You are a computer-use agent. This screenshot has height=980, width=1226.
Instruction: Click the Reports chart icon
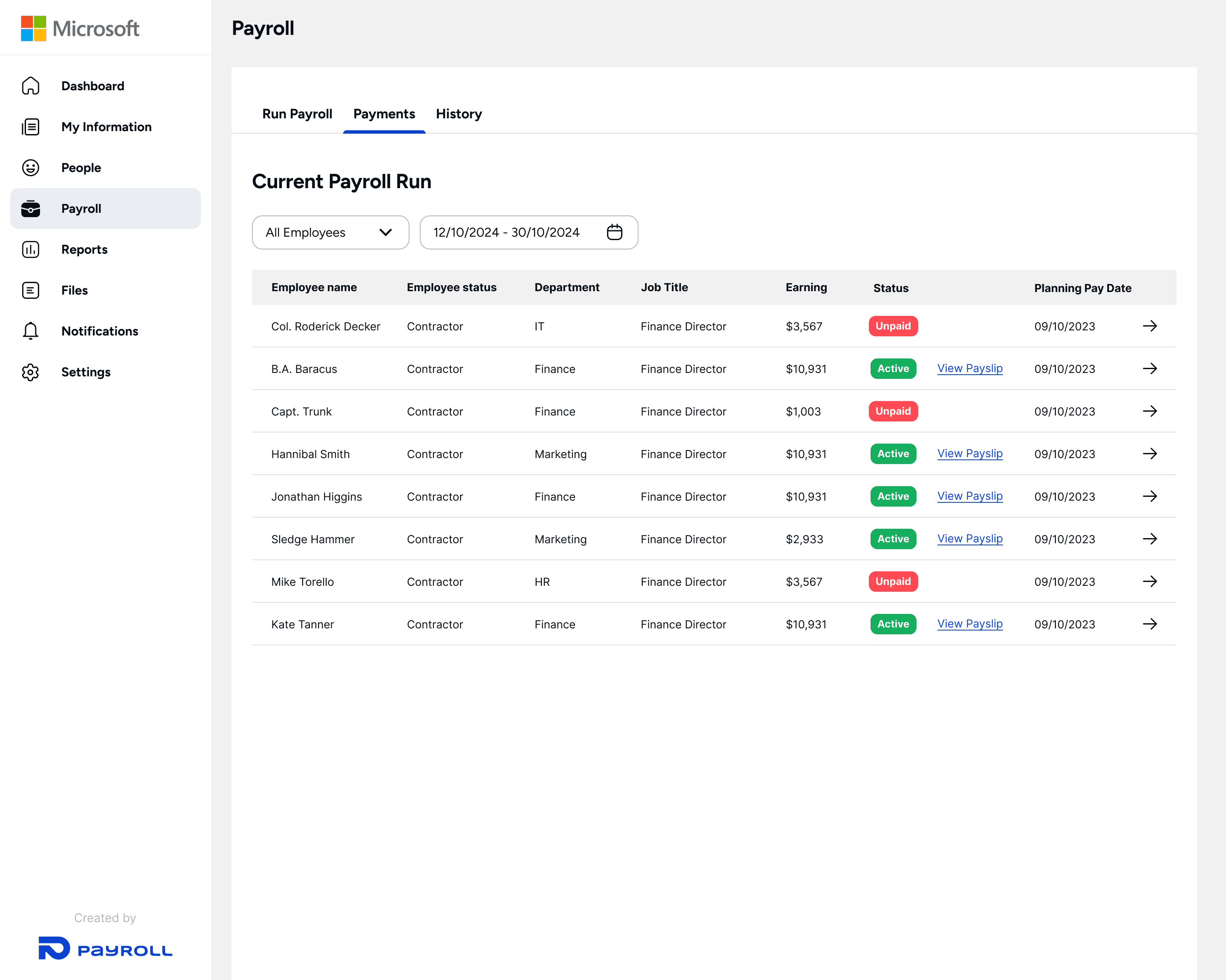coord(31,250)
